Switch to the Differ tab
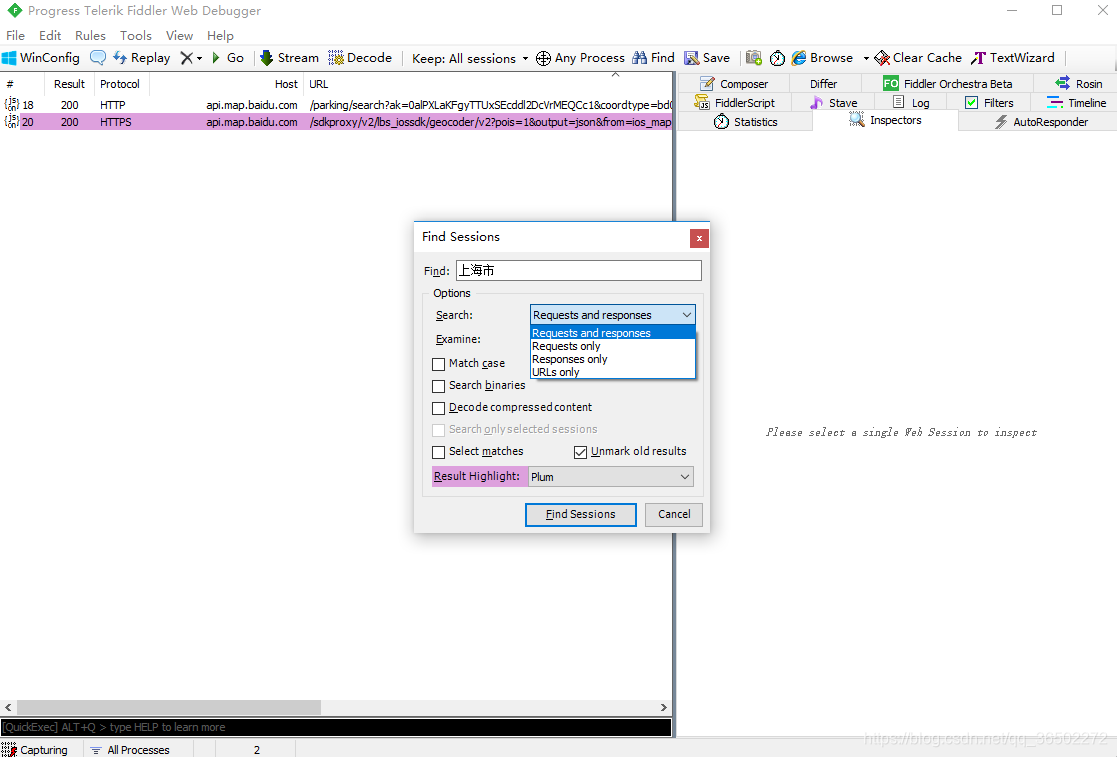This screenshot has width=1117, height=757. (x=823, y=83)
